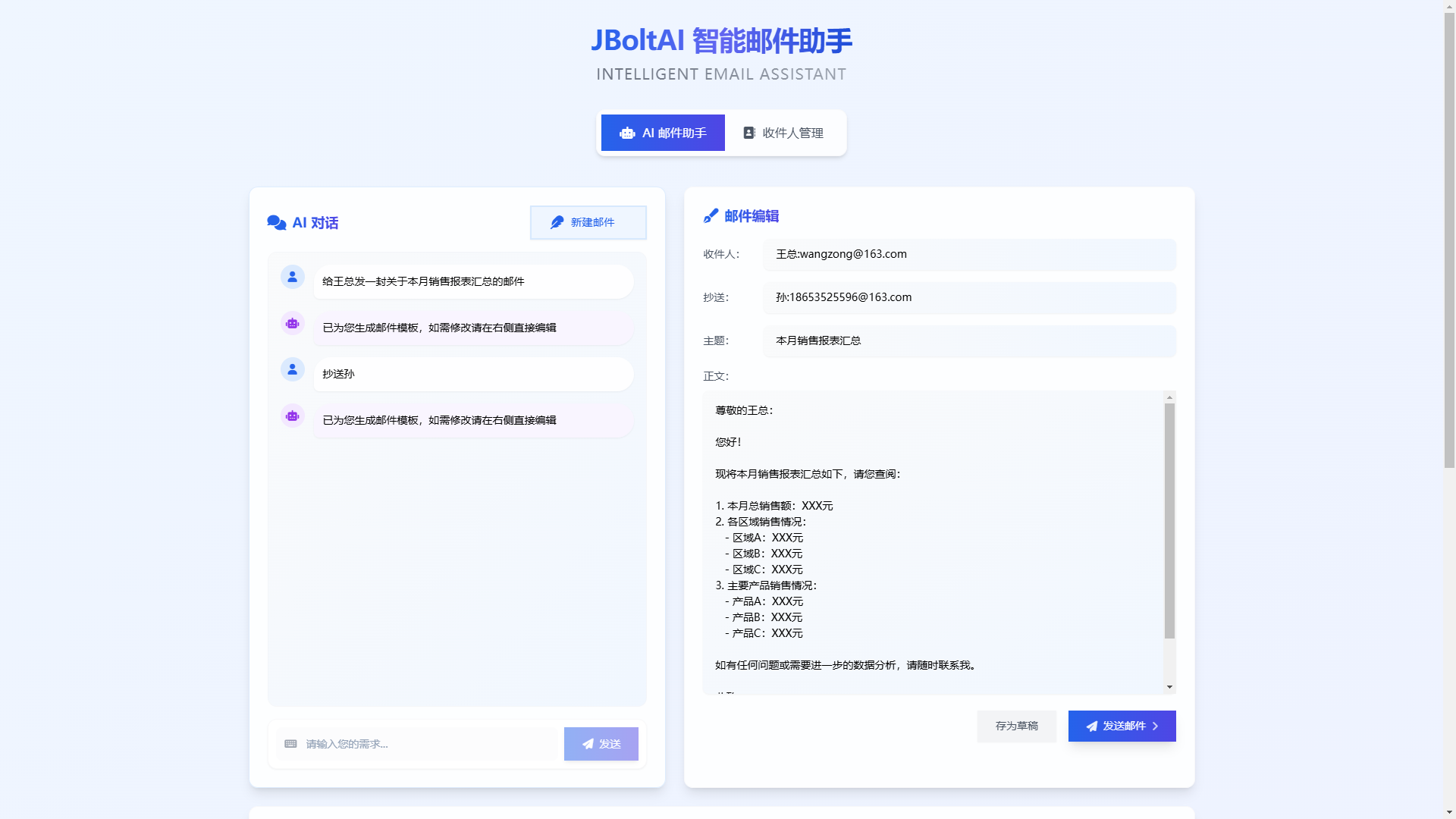Click the 发送 chat button
Screen dimensions: 1456x819
[601, 744]
